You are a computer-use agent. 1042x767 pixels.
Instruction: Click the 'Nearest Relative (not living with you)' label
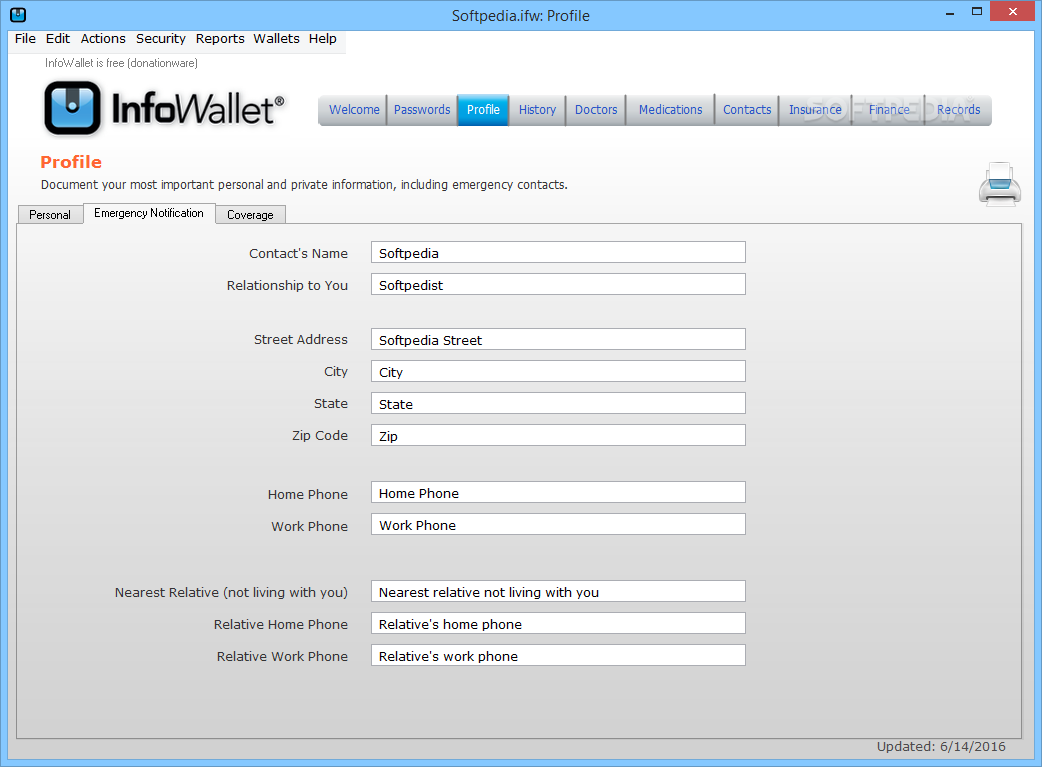tap(231, 592)
